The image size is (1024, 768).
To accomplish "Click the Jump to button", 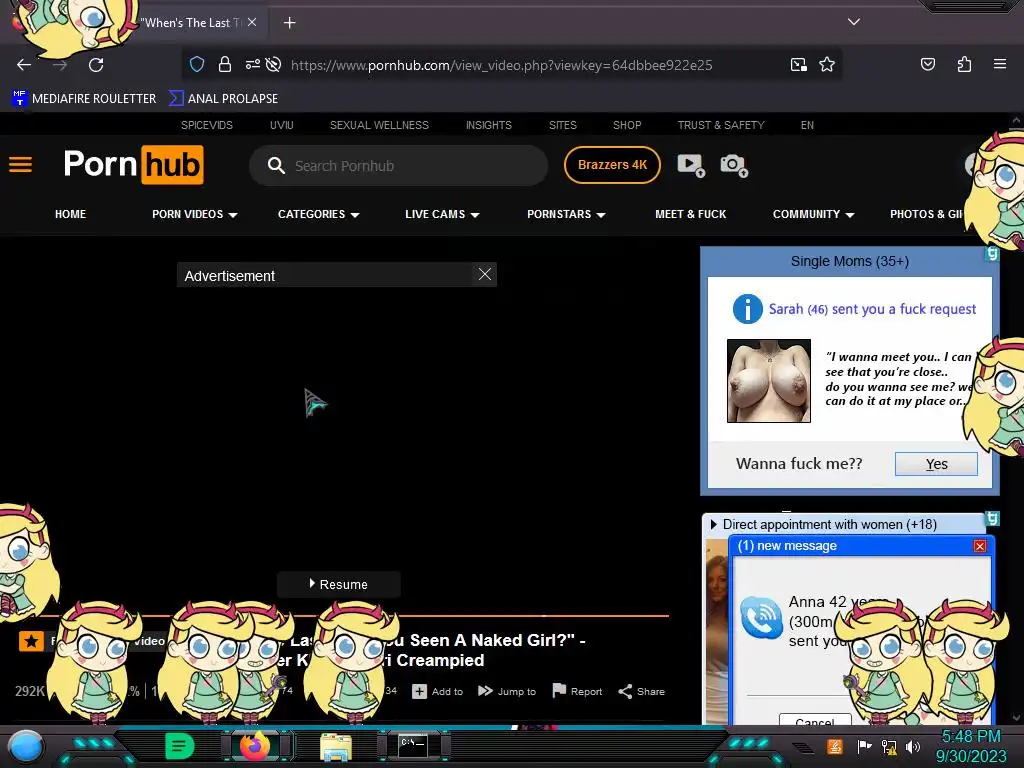I will 506,691.
